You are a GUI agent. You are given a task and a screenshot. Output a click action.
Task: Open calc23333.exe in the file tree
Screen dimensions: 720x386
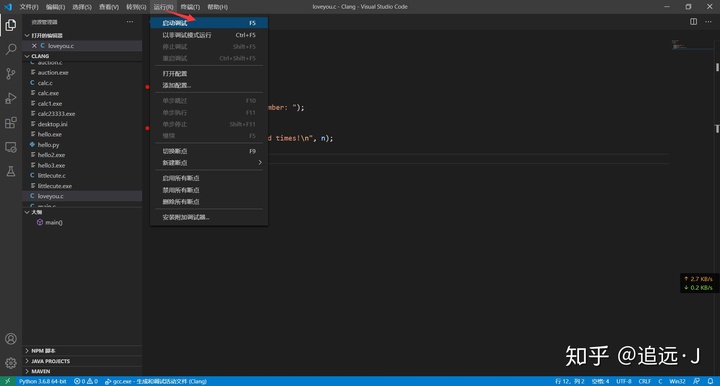point(82,114)
